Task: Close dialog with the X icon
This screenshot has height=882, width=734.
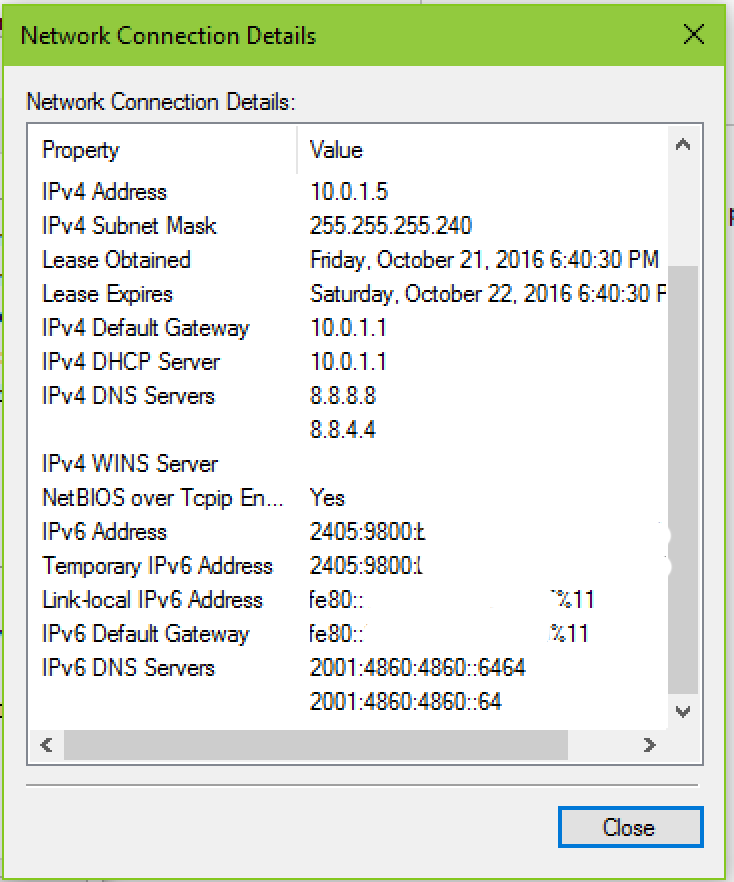Action: [694, 34]
